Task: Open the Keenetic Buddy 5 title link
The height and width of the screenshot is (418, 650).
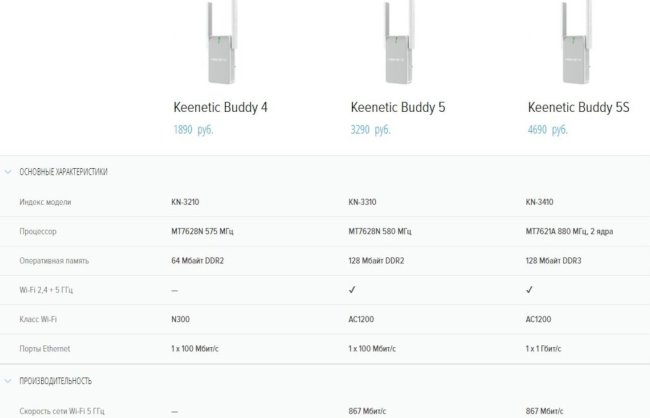Action: click(398, 107)
